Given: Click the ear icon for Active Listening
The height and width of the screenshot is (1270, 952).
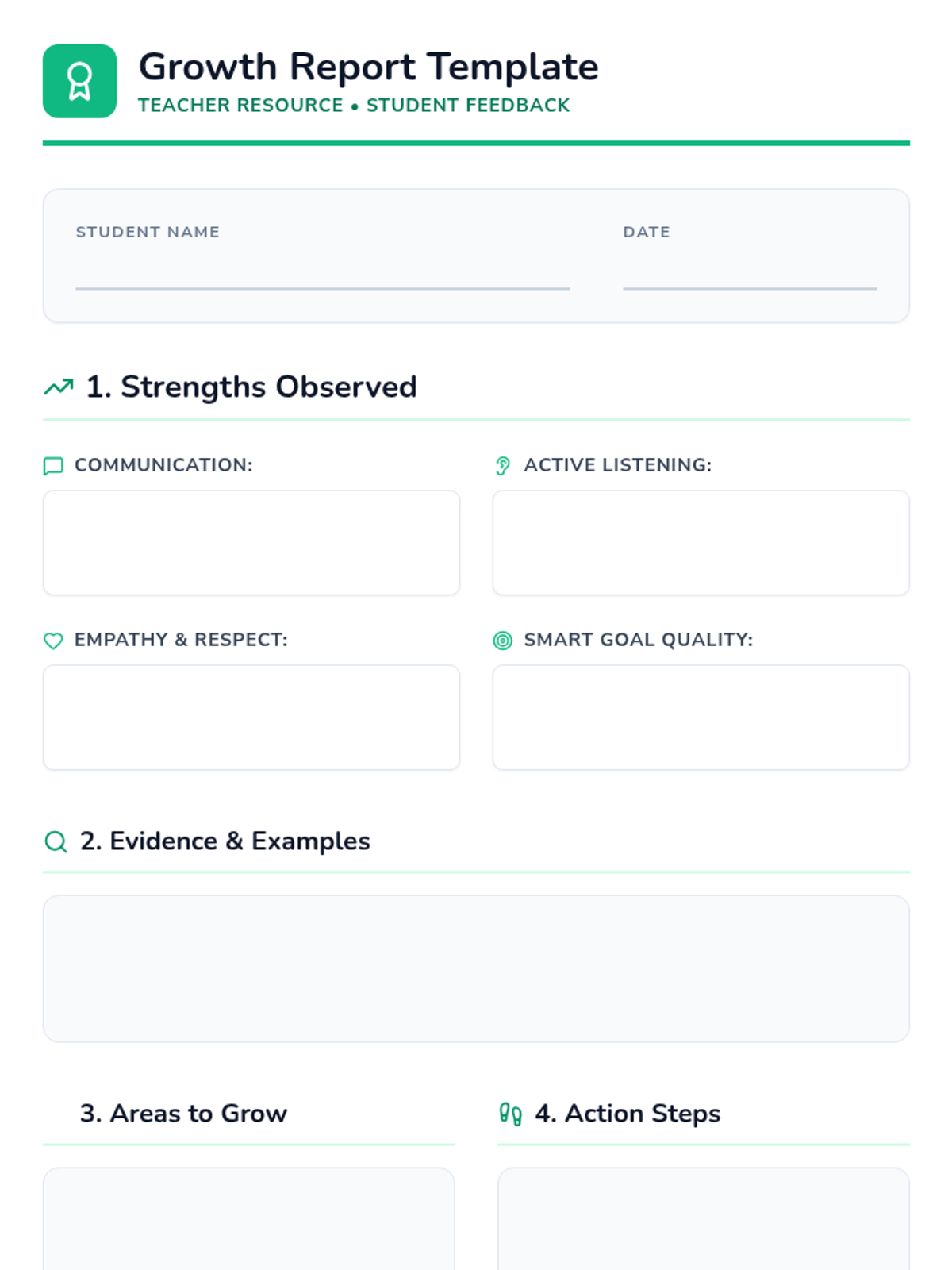Looking at the screenshot, I should tap(503, 466).
